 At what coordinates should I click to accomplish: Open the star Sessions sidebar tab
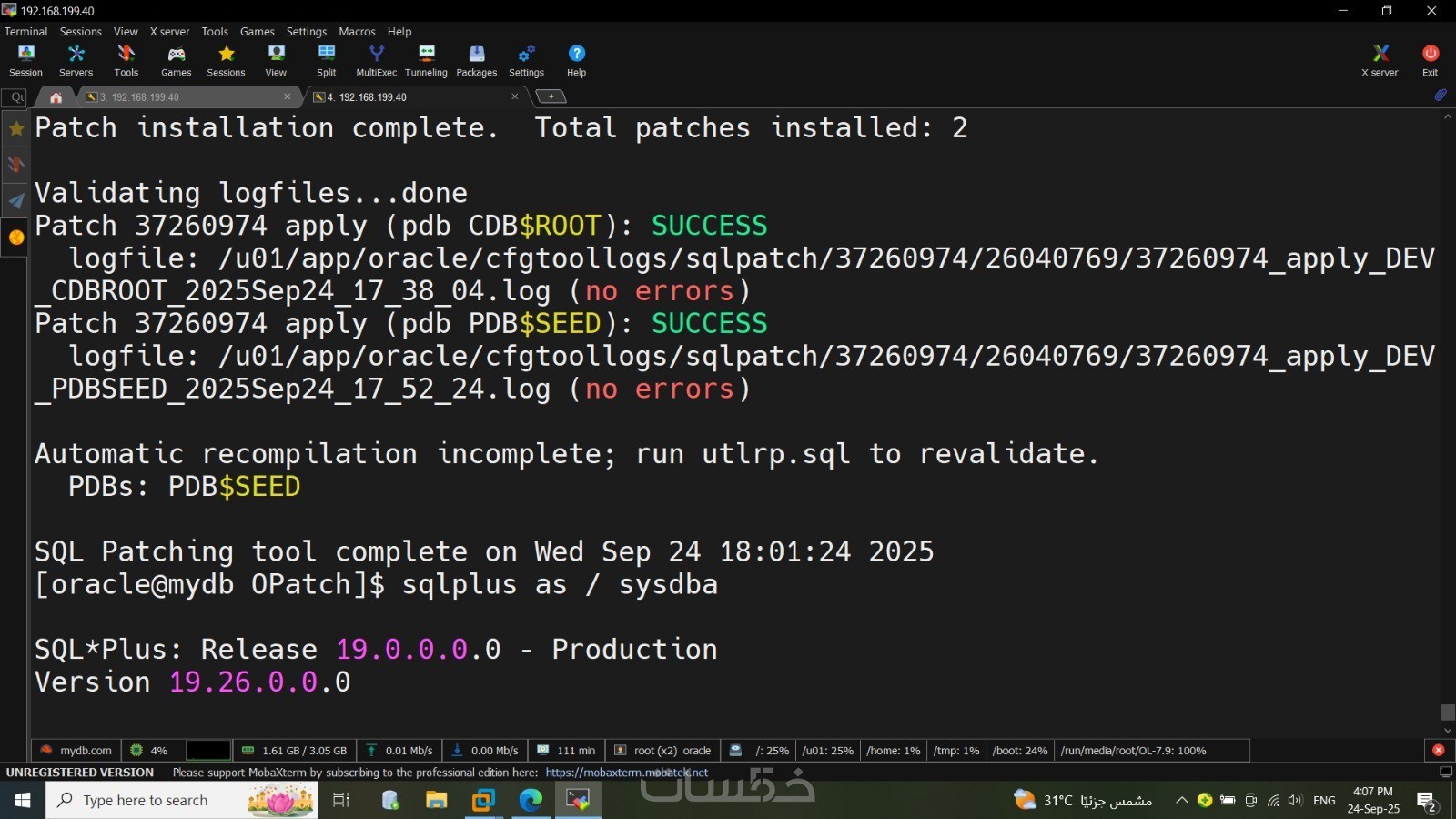click(15, 129)
